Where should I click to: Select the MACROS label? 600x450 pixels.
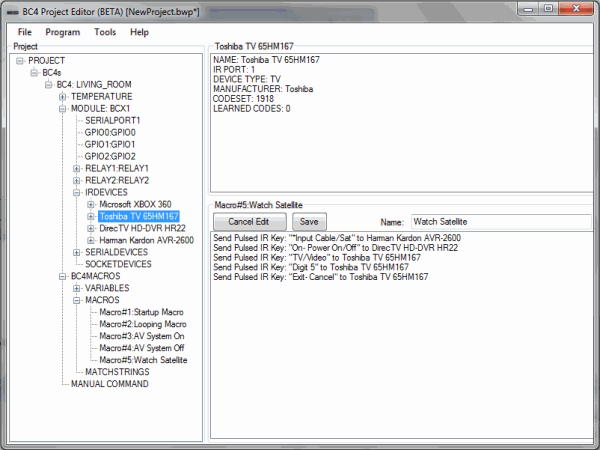coord(102,300)
